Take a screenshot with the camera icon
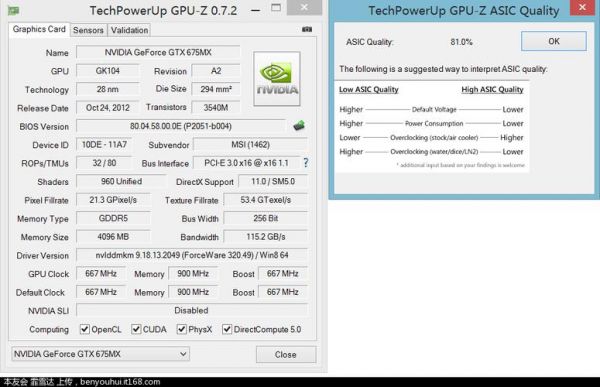Screen dimensions: 600x387 click(x=307, y=29)
